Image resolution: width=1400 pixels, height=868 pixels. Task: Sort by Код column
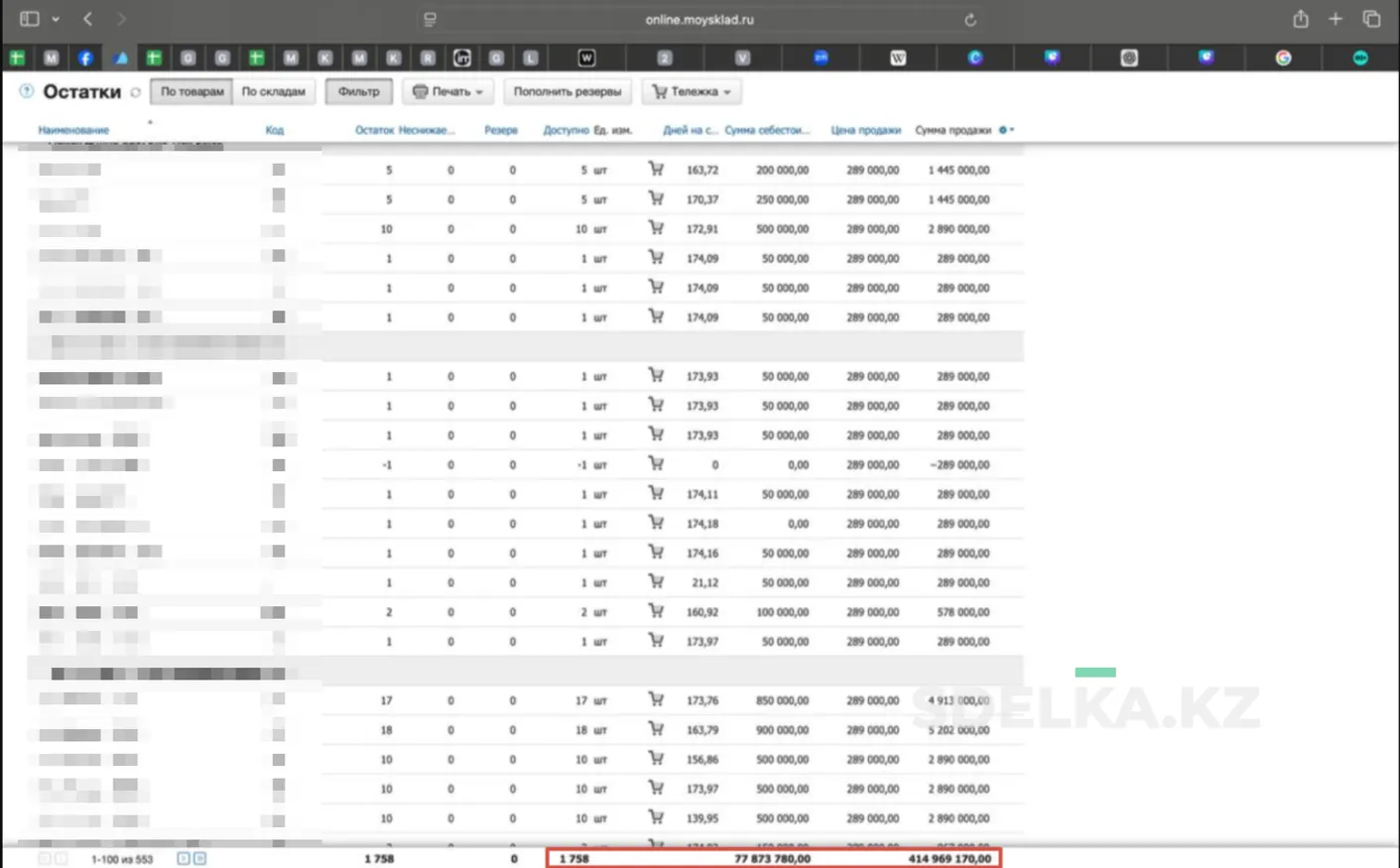[274, 130]
